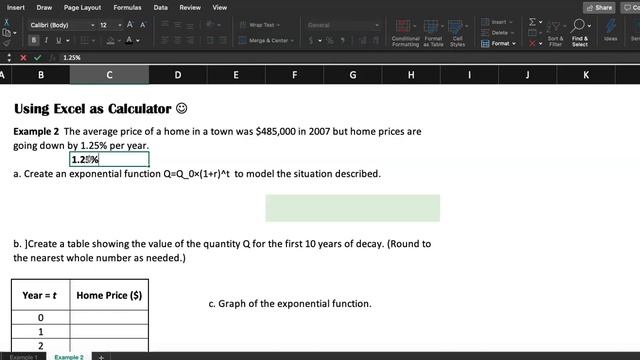Open the View ribbon tab
Screen dimensions: 640x360
(x=219, y=7)
